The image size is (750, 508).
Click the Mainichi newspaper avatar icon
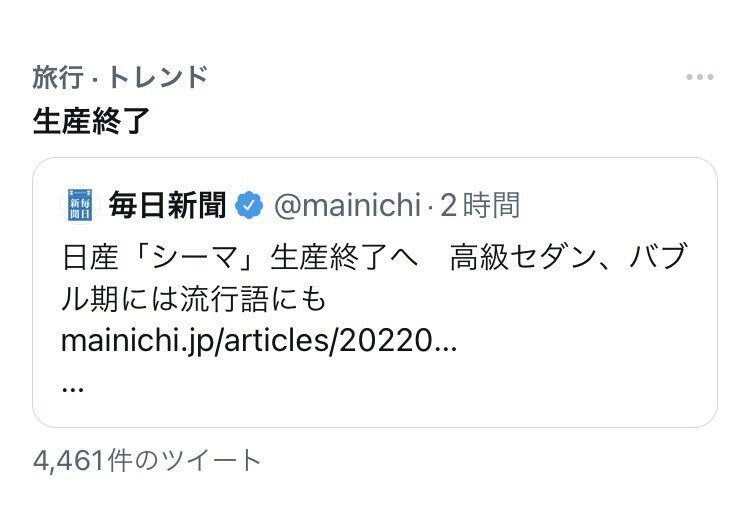click(78, 206)
